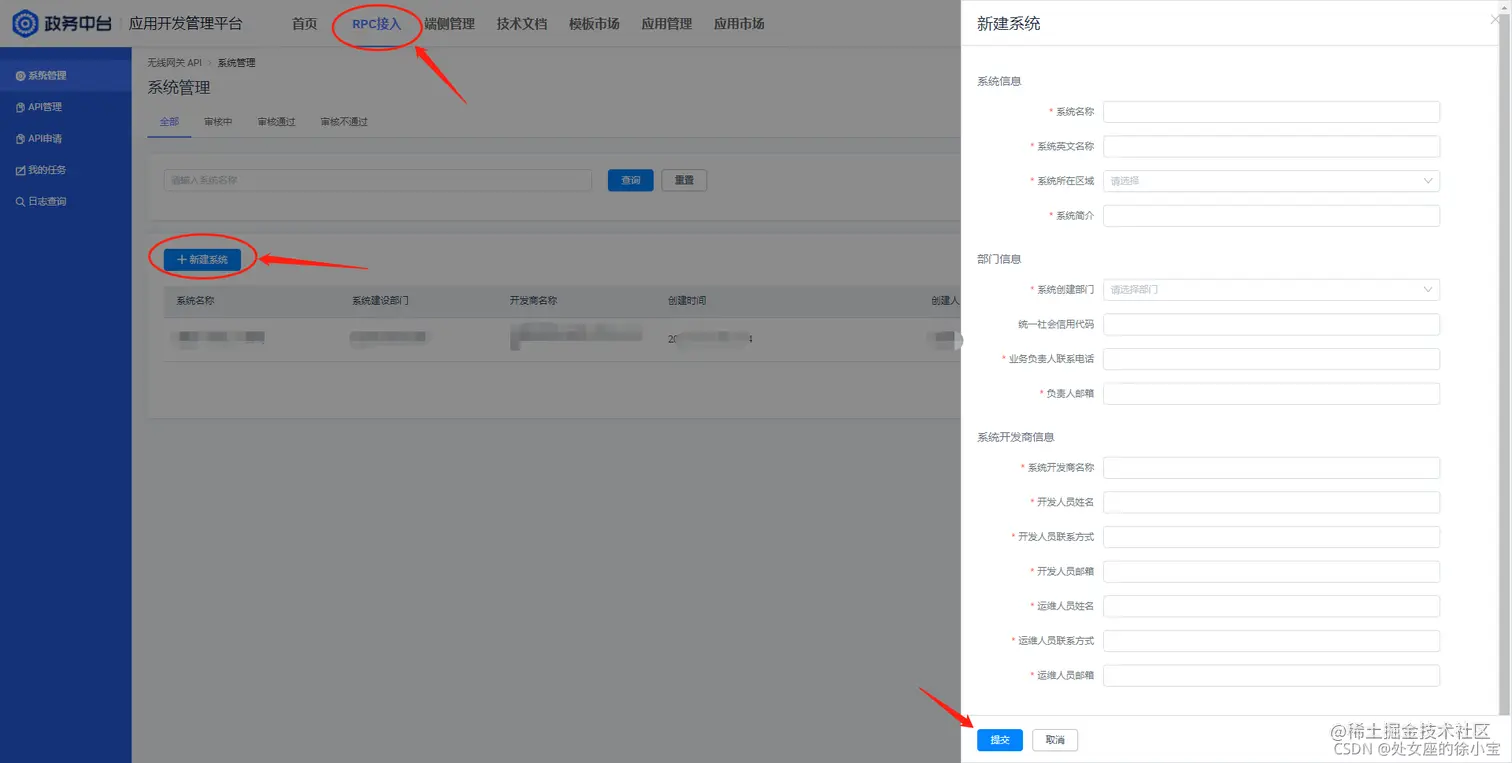The height and width of the screenshot is (763, 1512).
Task: Switch to the 审核中 tab
Action: [218, 122]
